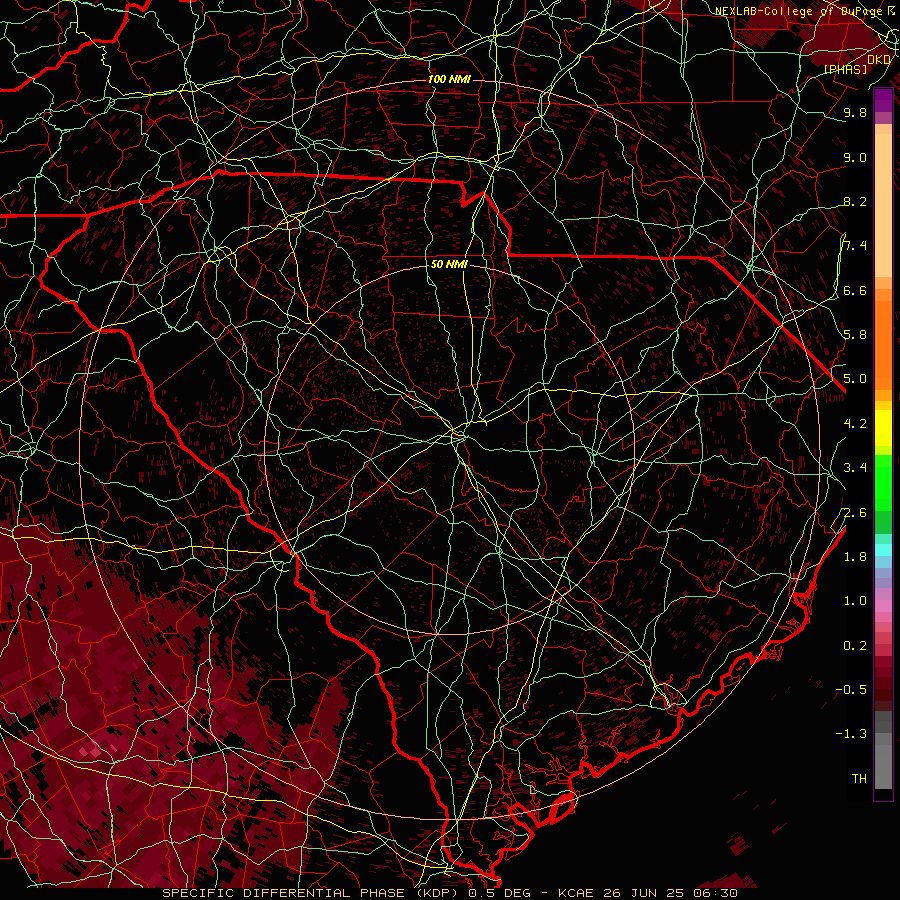Image resolution: width=900 pixels, height=900 pixels.
Task: Click the 9.0 scale value
Action: [x=855, y=158]
